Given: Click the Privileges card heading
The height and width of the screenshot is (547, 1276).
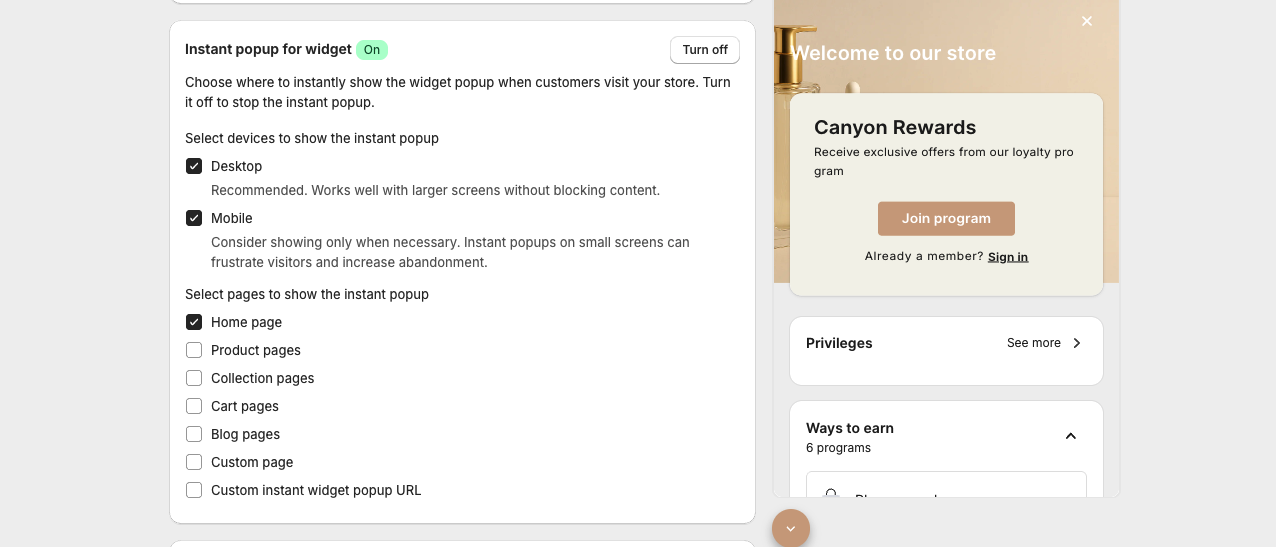Looking at the screenshot, I should (839, 343).
